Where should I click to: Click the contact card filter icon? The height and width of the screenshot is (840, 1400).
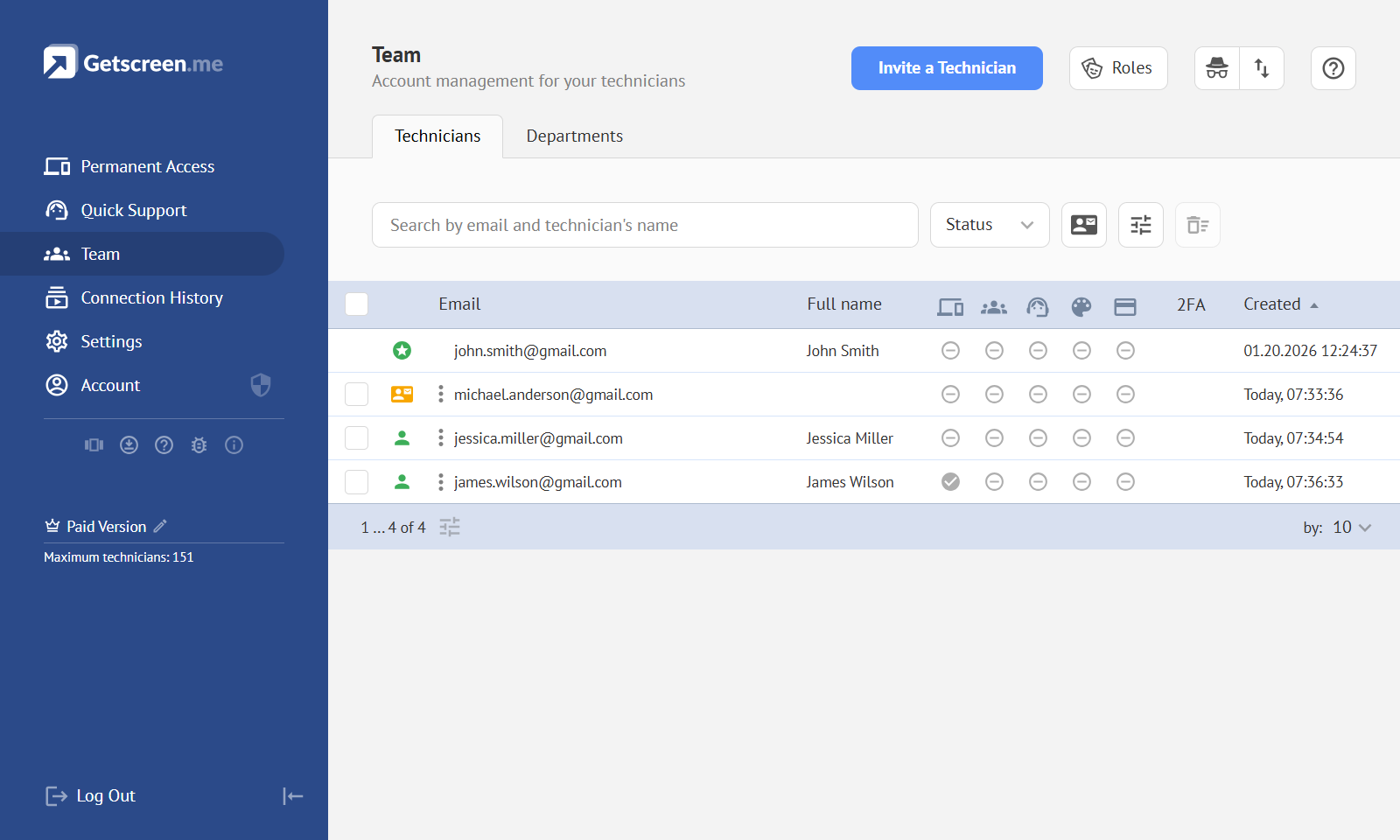click(1083, 225)
